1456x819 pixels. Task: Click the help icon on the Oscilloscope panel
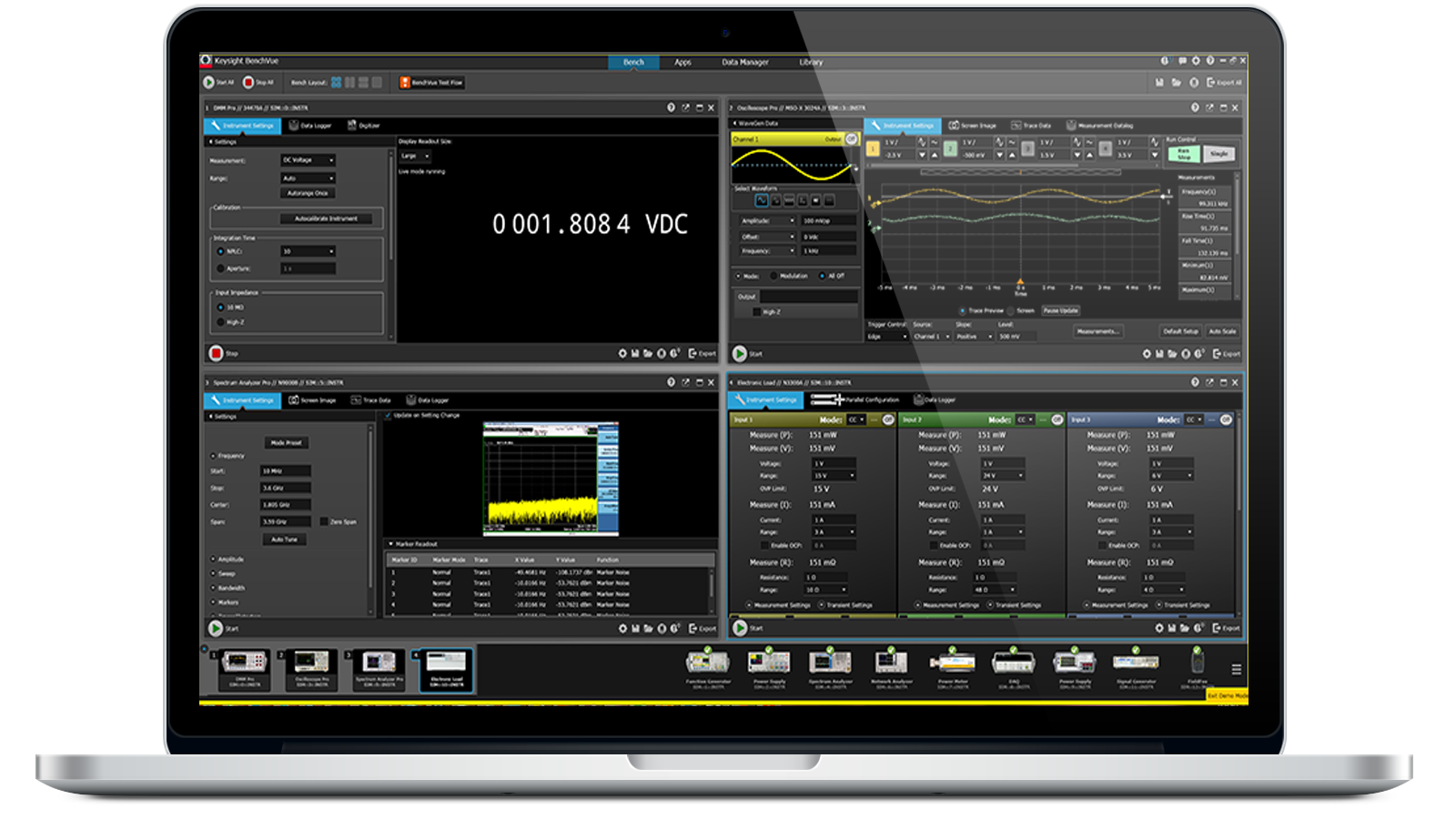pos(1197,106)
